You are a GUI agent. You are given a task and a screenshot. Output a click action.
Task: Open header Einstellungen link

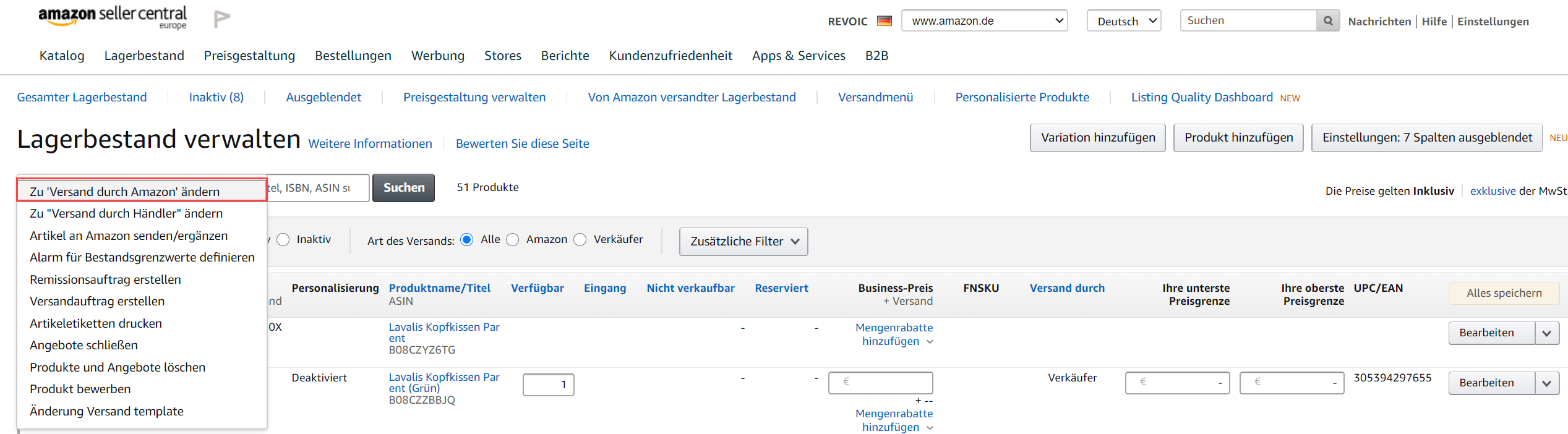click(x=1493, y=22)
